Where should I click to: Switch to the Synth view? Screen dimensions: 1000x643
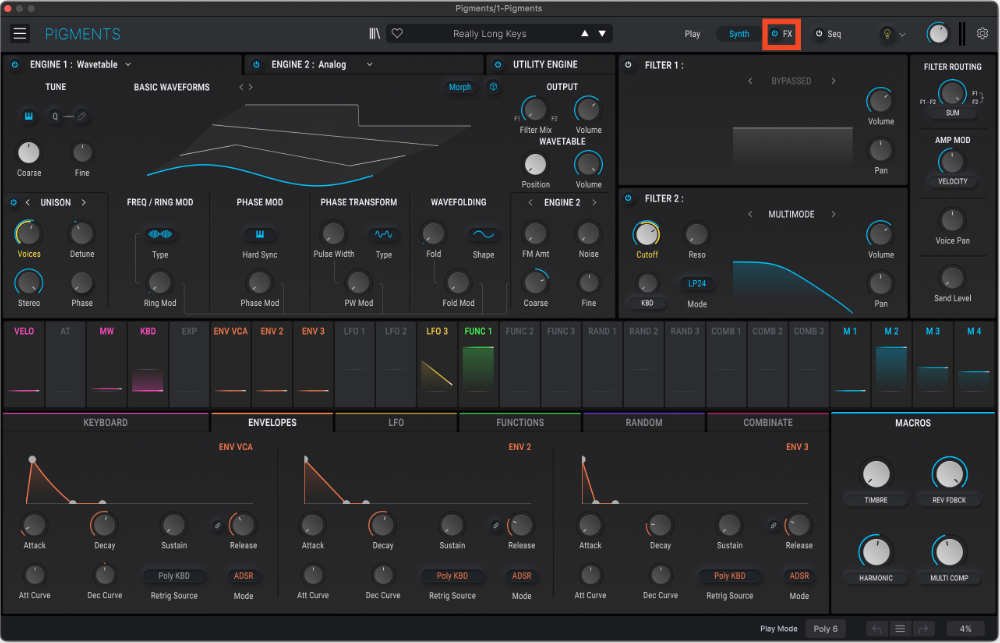tap(739, 34)
